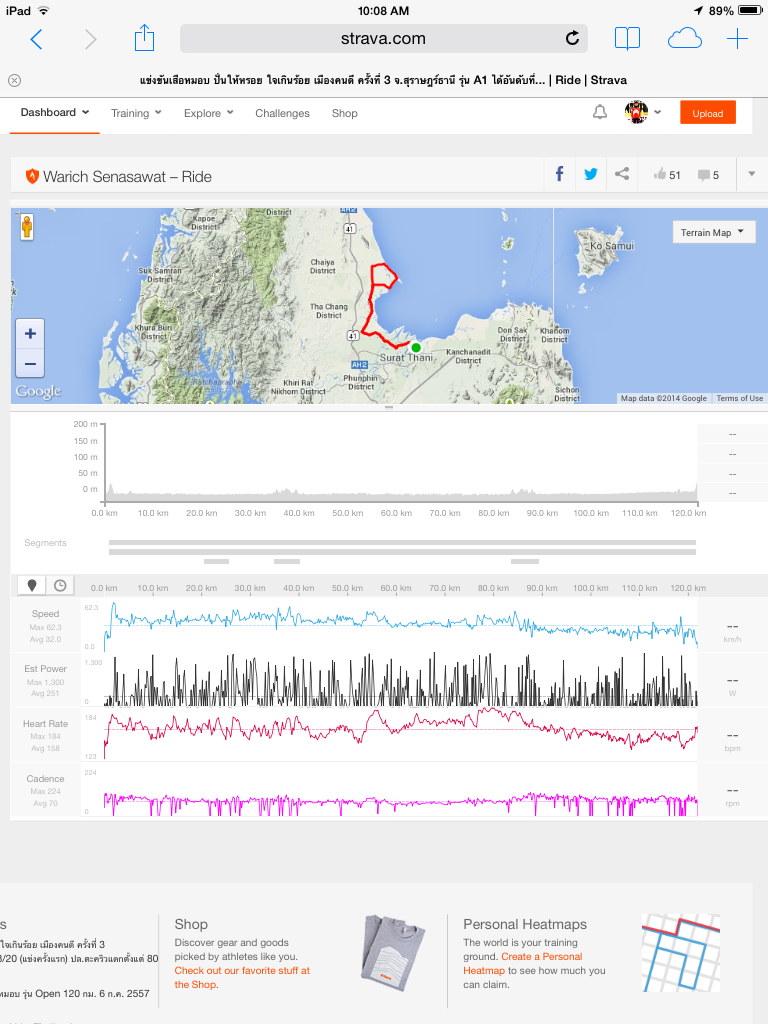Tap the strava.com address field
This screenshot has height=1024, width=768.
(383, 39)
